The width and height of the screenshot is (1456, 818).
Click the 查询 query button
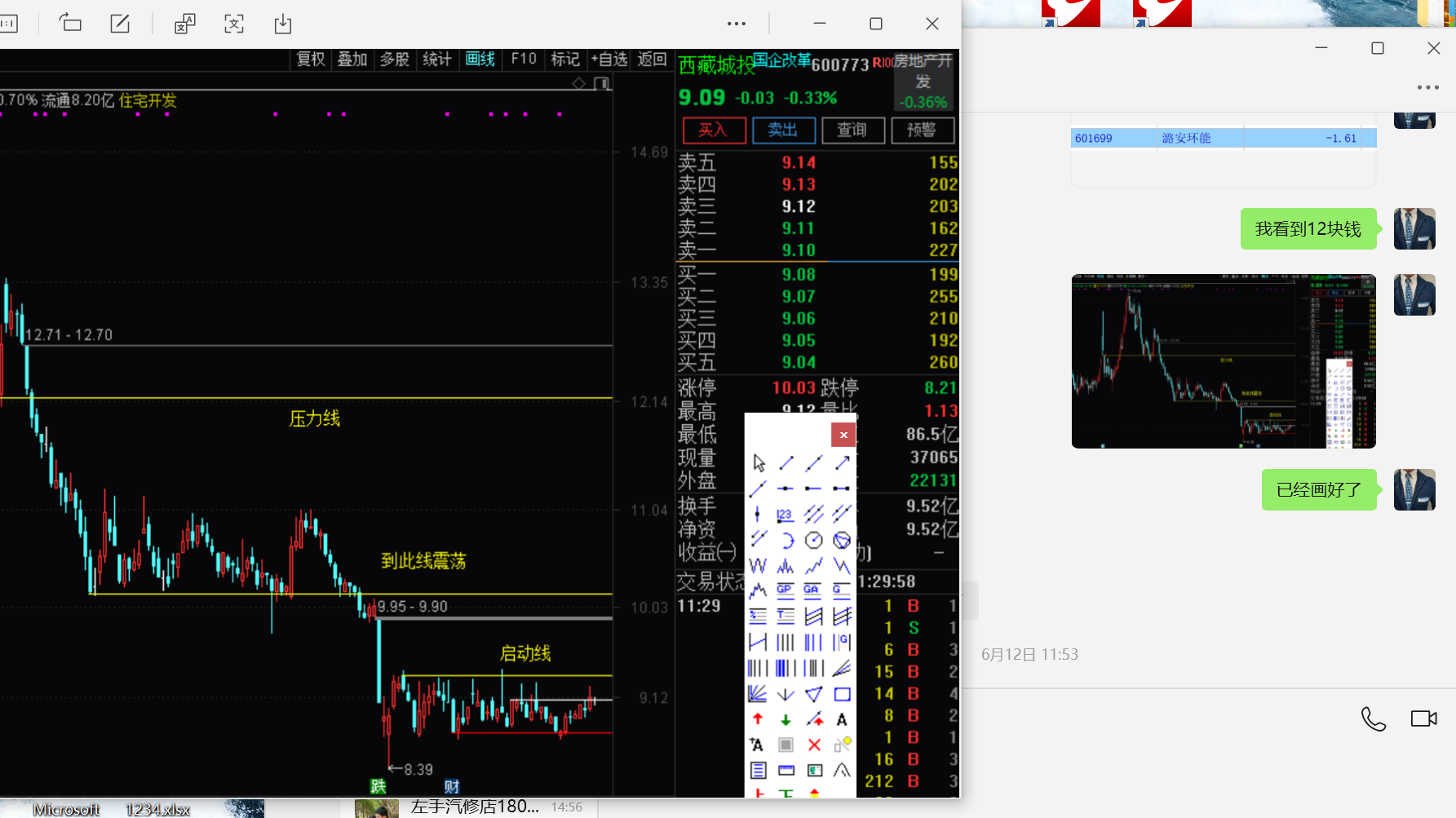[852, 130]
